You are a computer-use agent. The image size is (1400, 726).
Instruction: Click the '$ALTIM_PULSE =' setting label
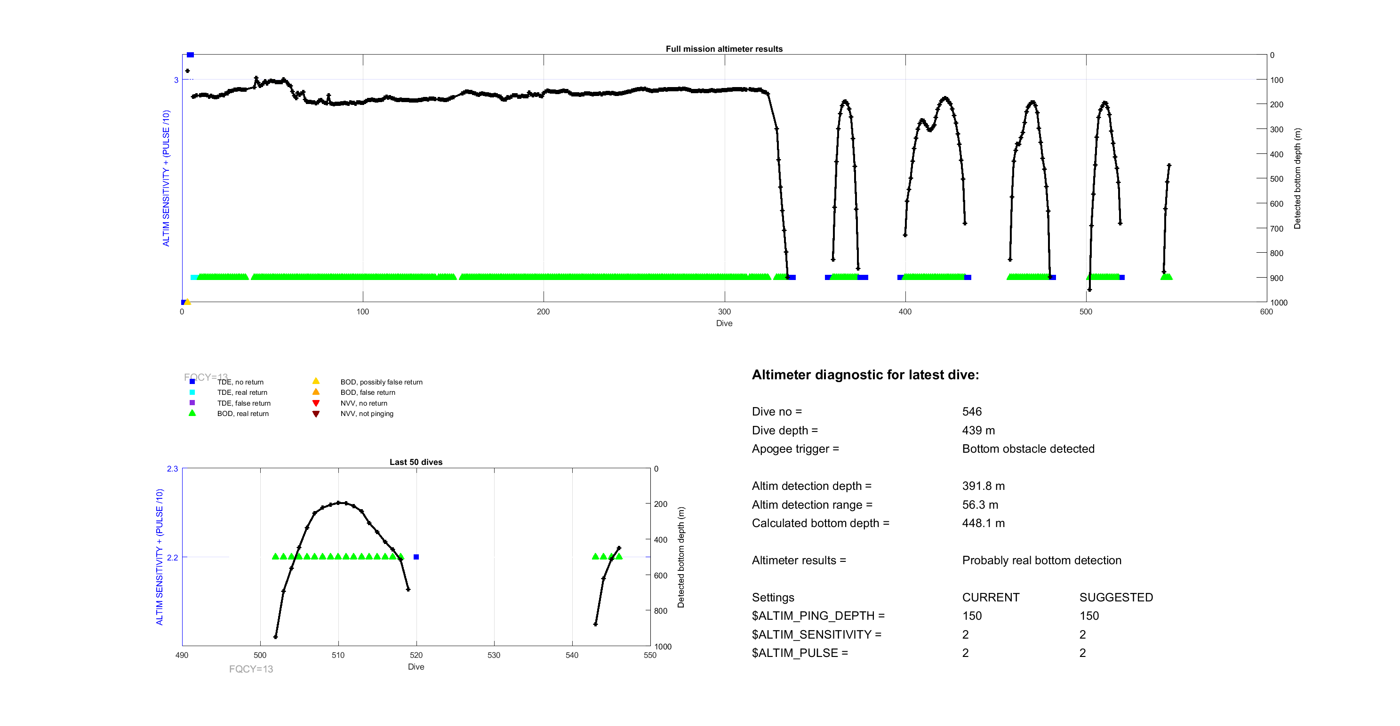tap(800, 653)
